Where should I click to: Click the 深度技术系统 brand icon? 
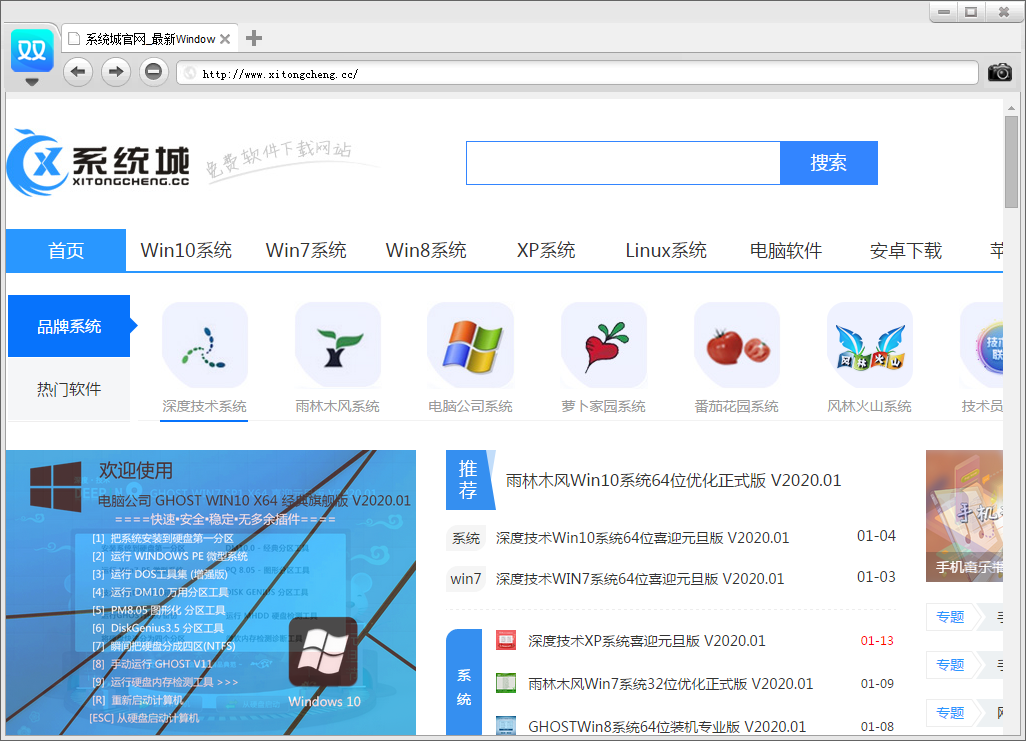point(205,345)
